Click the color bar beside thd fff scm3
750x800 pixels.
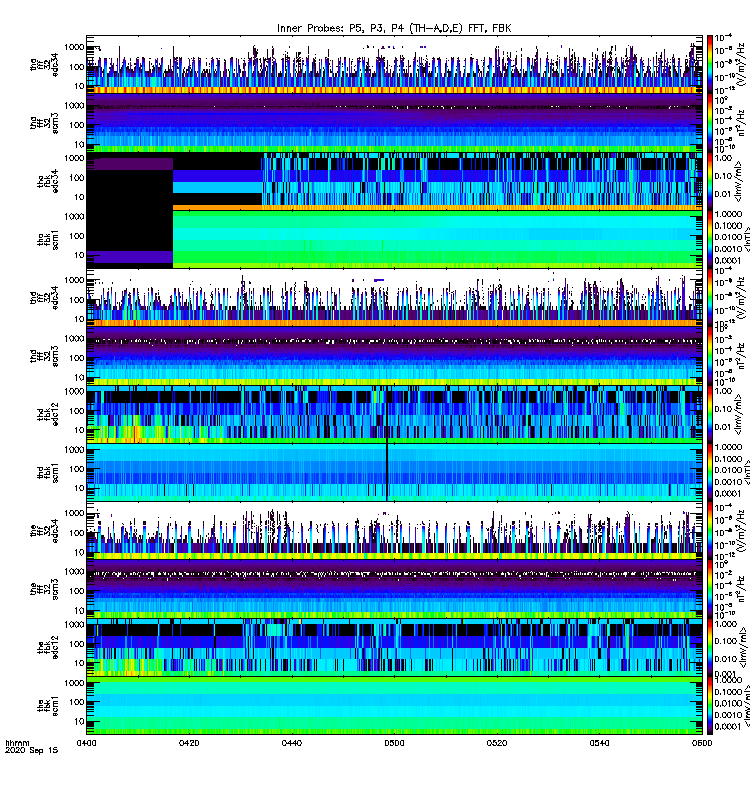point(710,356)
